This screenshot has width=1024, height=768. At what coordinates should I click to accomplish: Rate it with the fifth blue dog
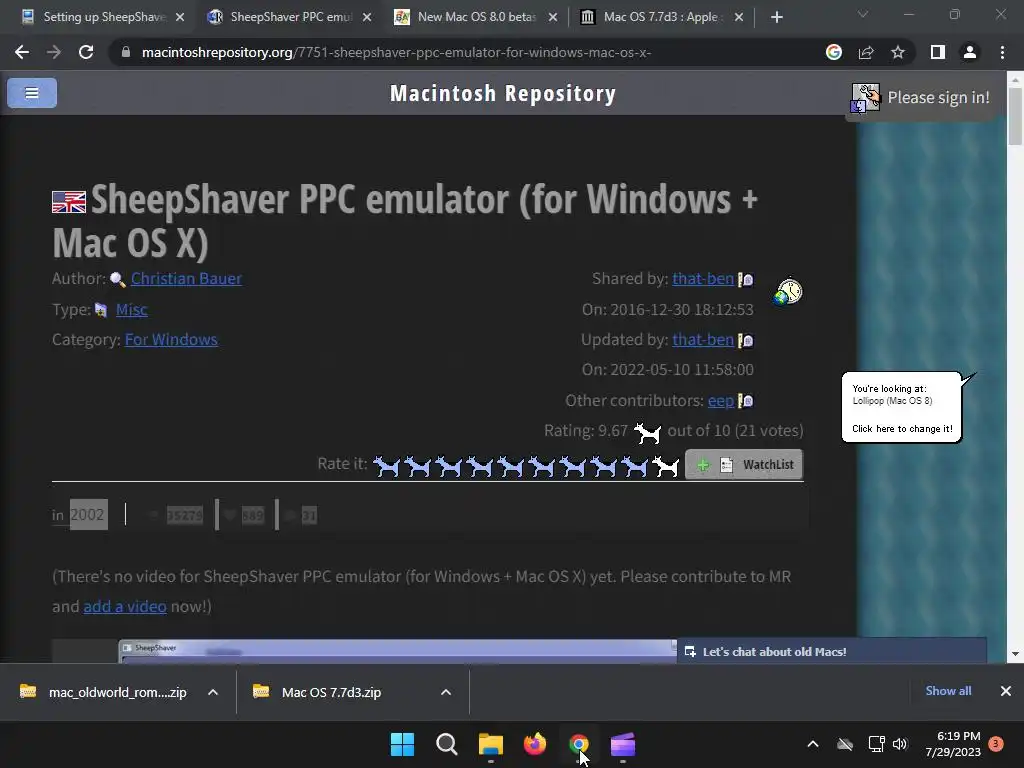[x=510, y=466]
